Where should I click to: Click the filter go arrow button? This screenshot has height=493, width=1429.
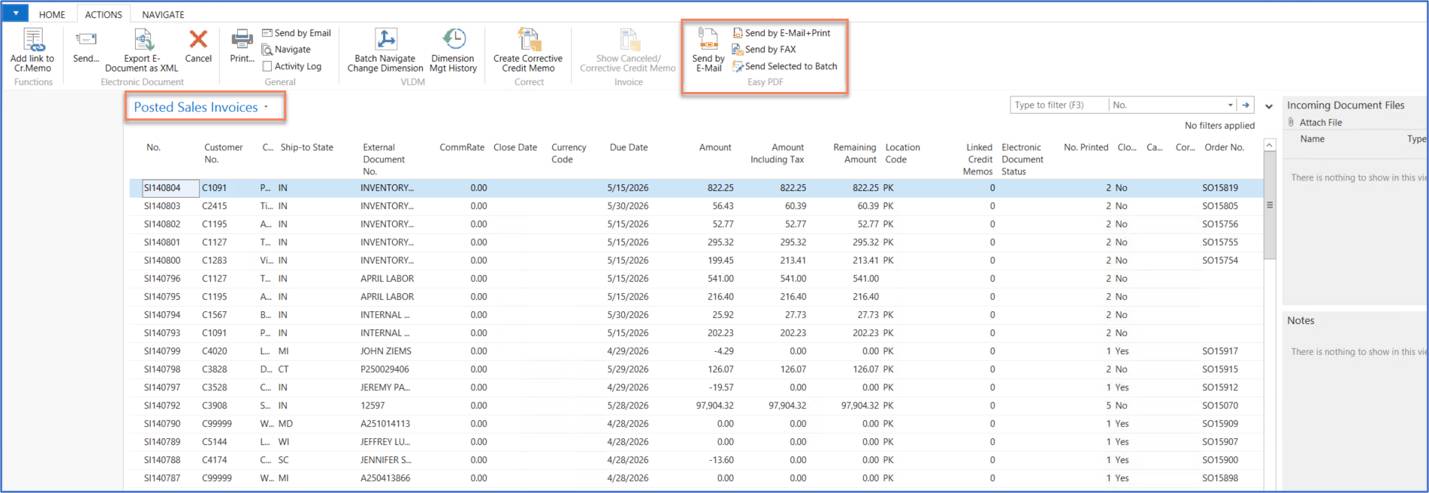coord(1246,105)
